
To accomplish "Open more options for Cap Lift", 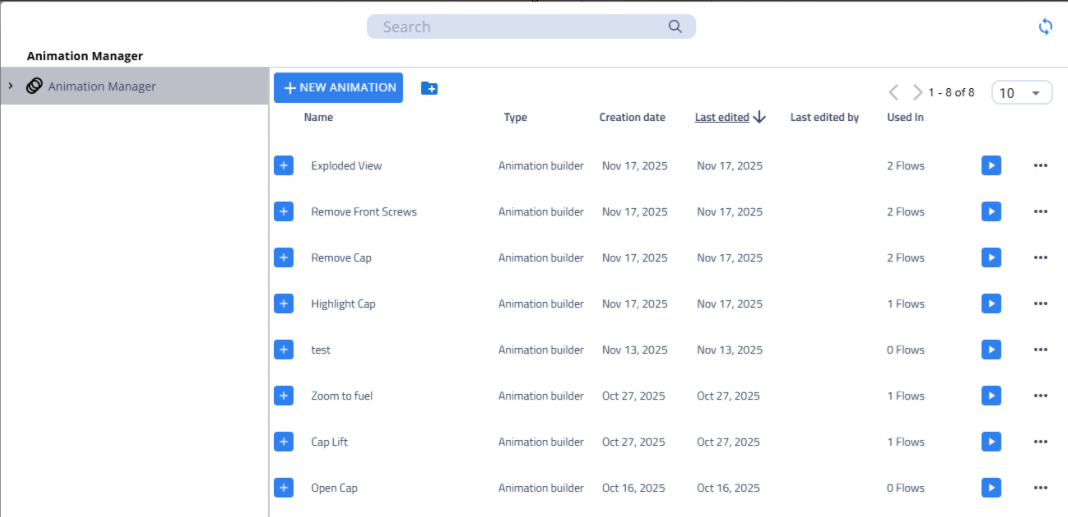I will [x=1040, y=442].
